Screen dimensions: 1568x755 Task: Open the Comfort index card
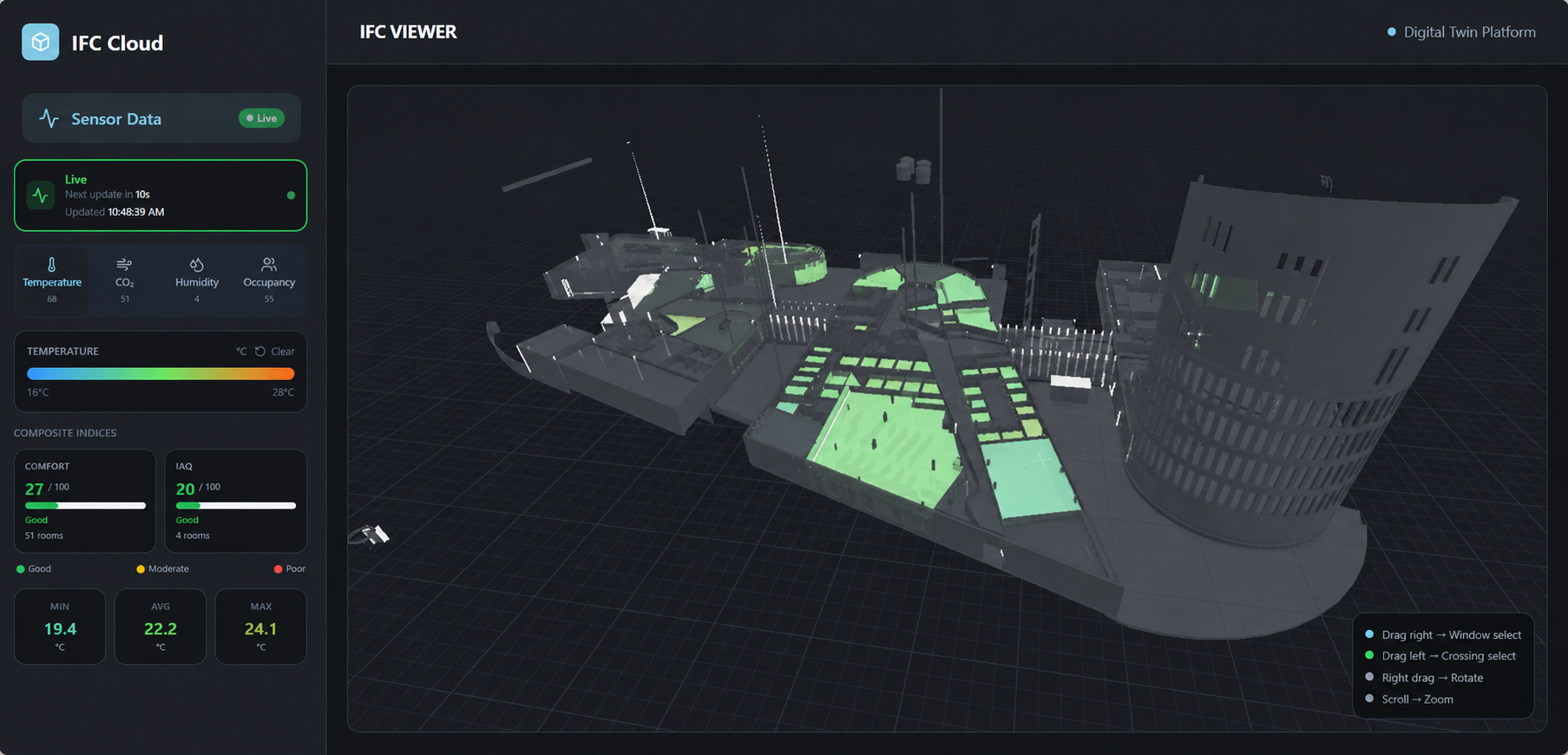pos(85,501)
